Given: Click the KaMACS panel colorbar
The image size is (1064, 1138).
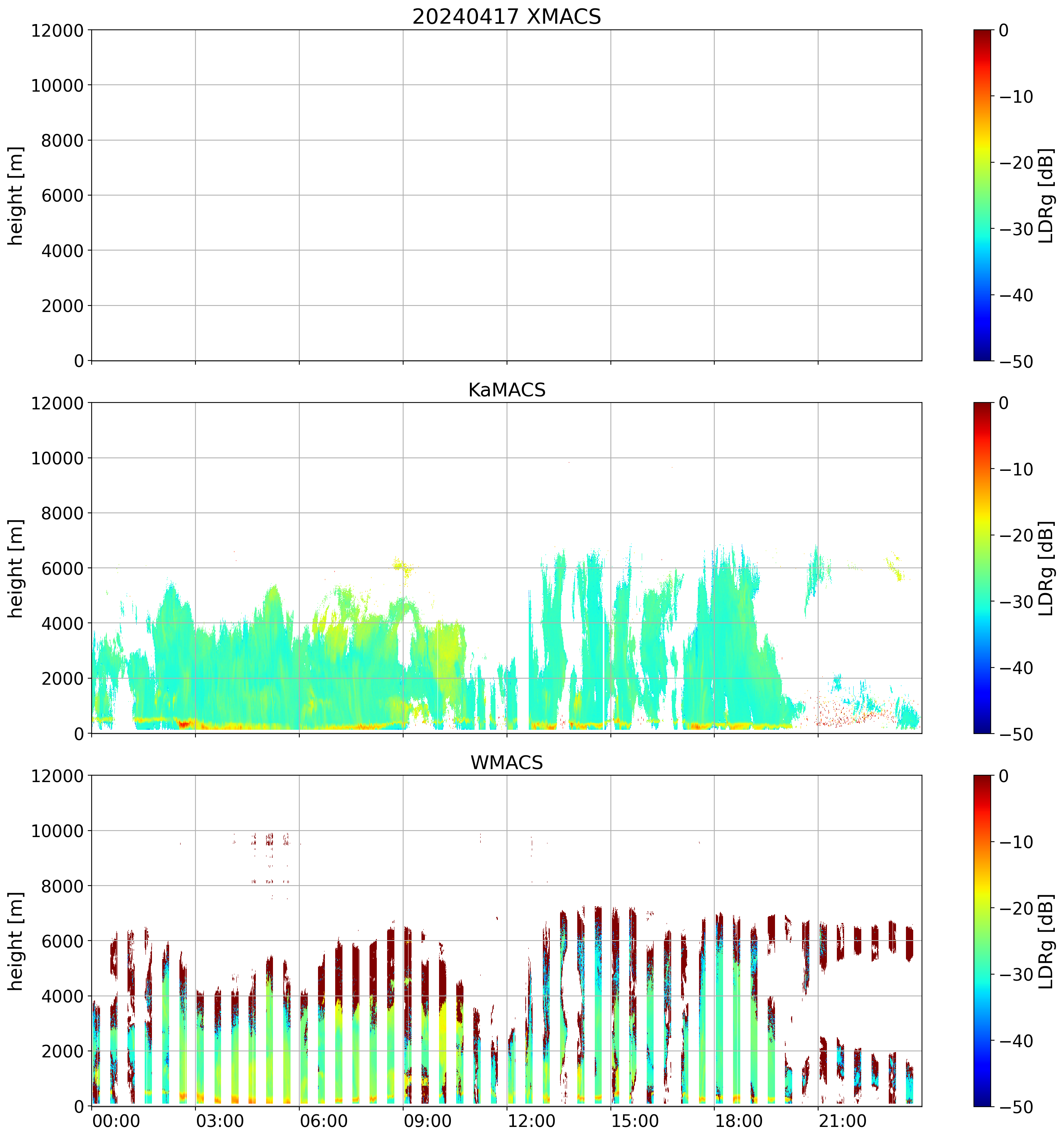Looking at the screenshot, I should 982,568.
